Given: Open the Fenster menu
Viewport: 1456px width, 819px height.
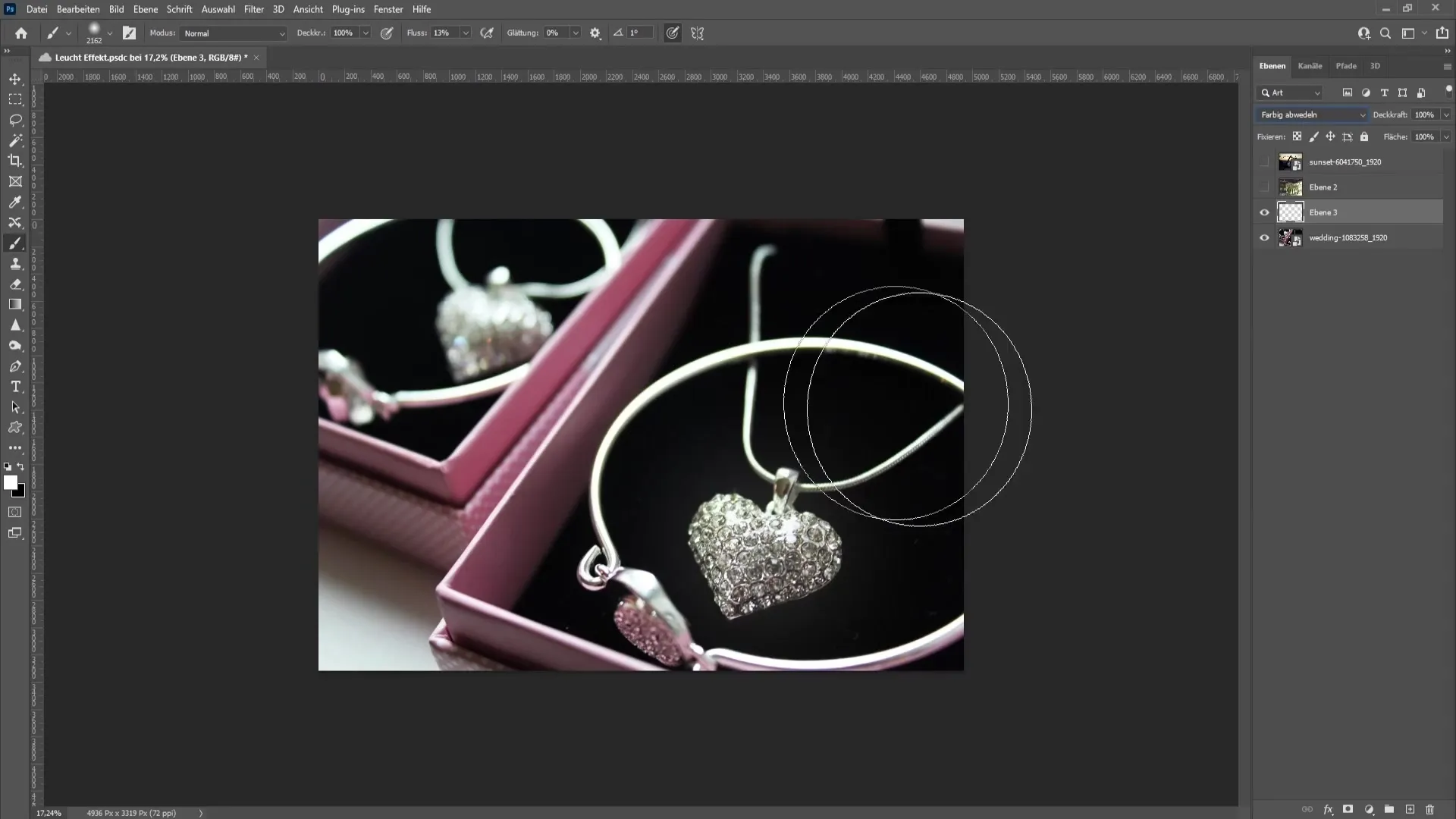Looking at the screenshot, I should [x=388, y=9].
